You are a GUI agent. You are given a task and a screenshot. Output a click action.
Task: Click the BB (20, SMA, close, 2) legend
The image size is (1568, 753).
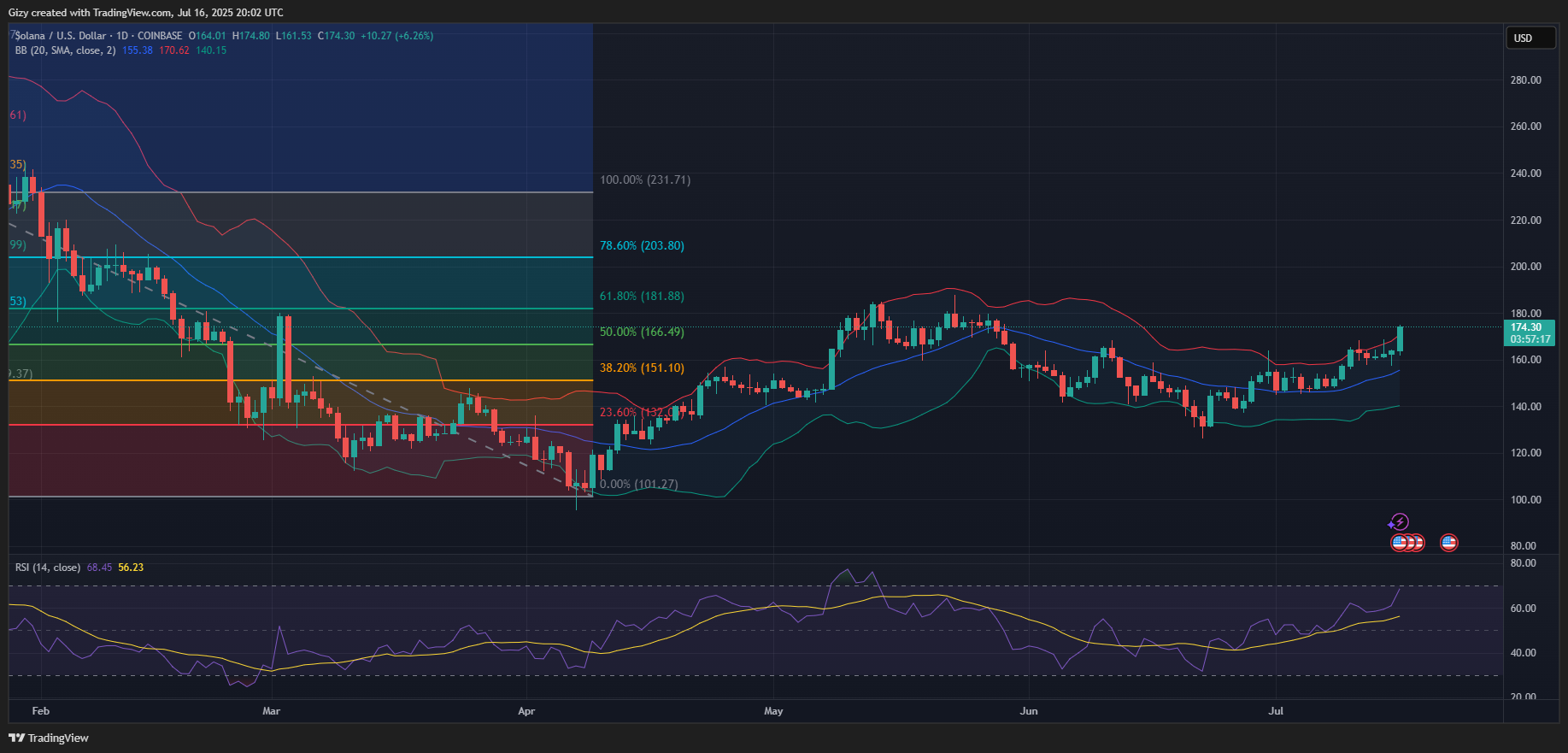coord(65,50)
